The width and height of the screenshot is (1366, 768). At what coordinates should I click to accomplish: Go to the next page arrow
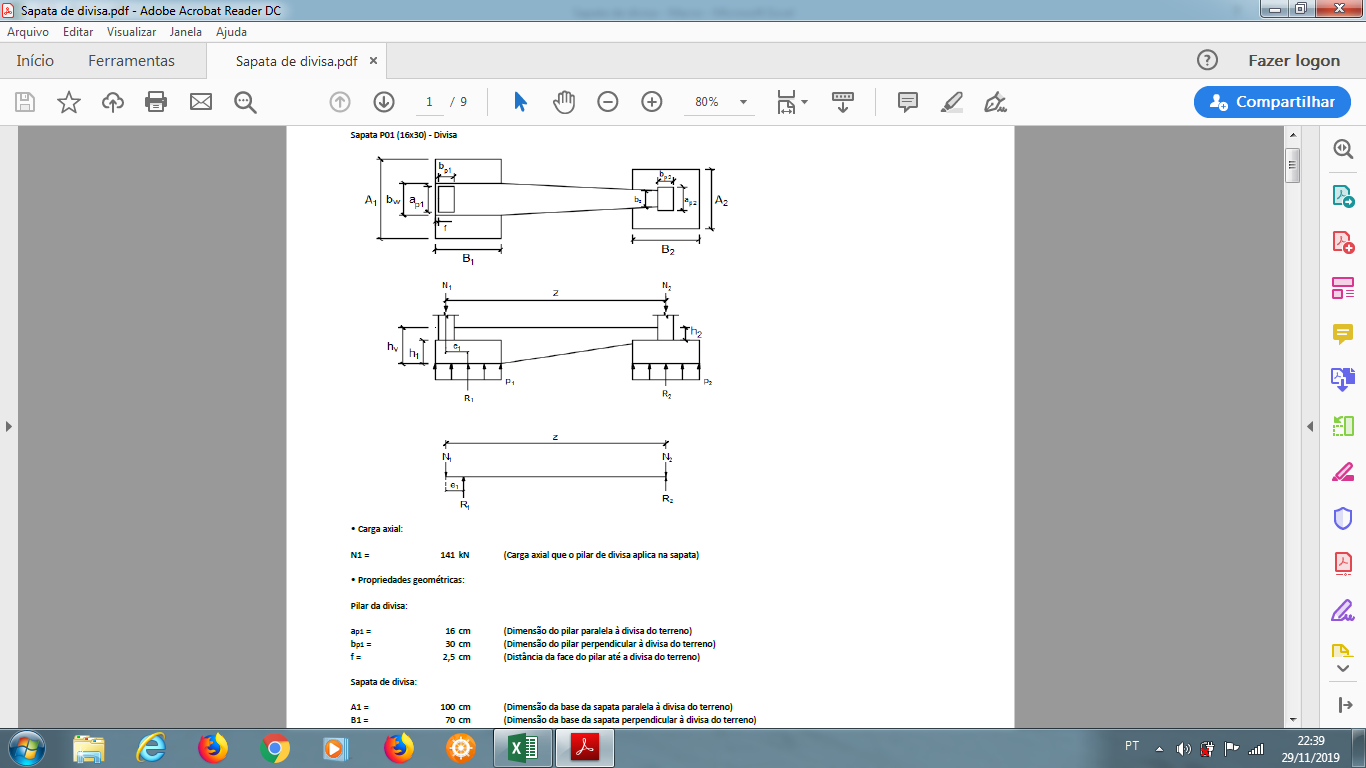(x=384, y=102)
